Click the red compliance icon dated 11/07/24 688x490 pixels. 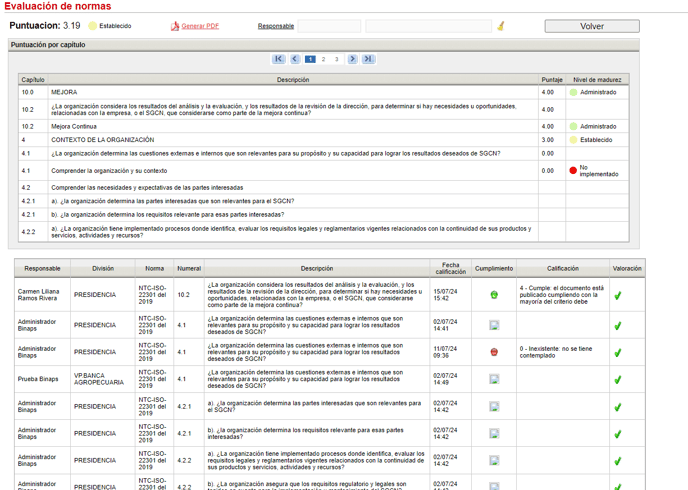(x=494, y=352)
